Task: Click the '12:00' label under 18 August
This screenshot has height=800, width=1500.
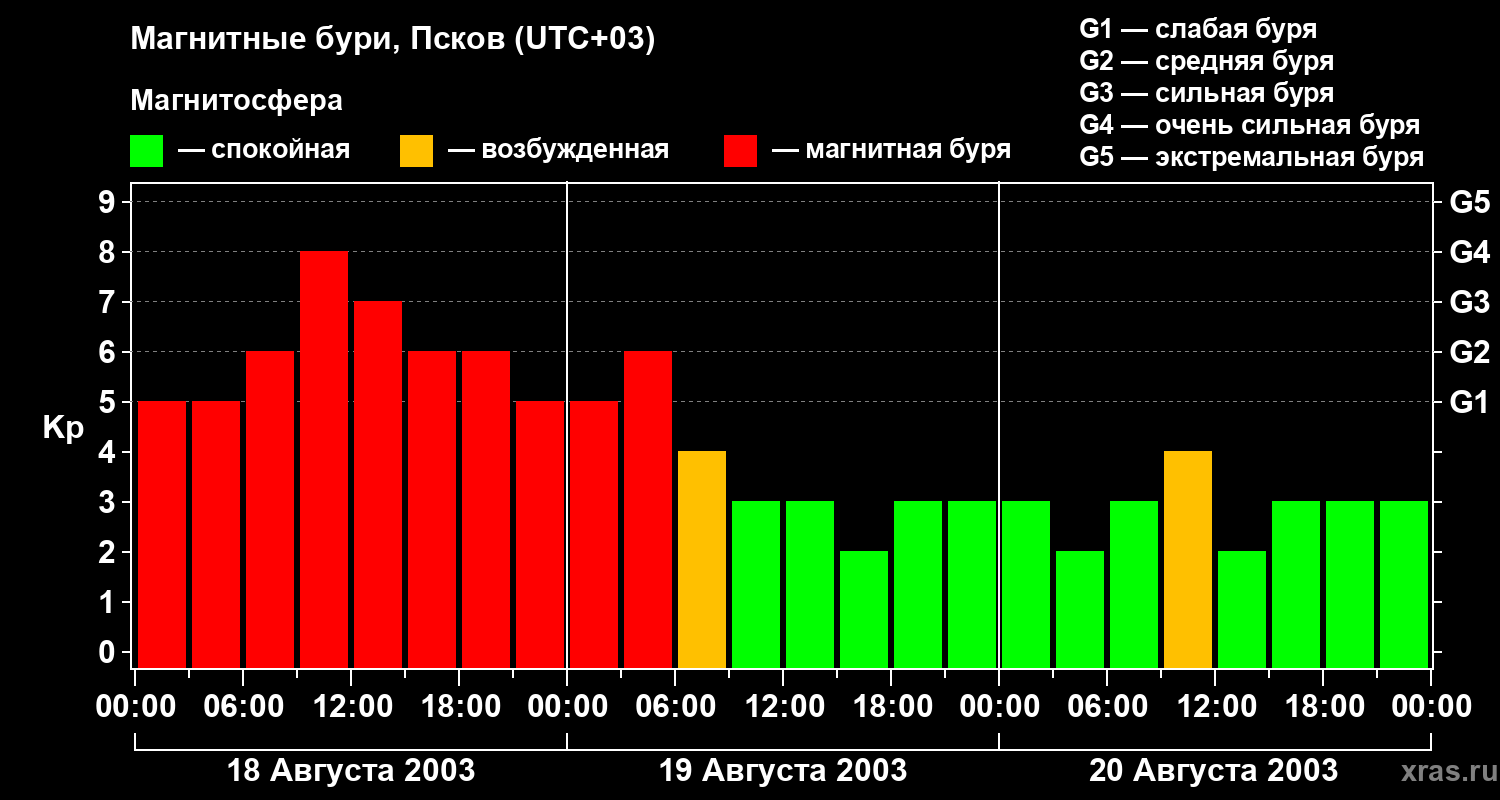Action: (351, 707)
